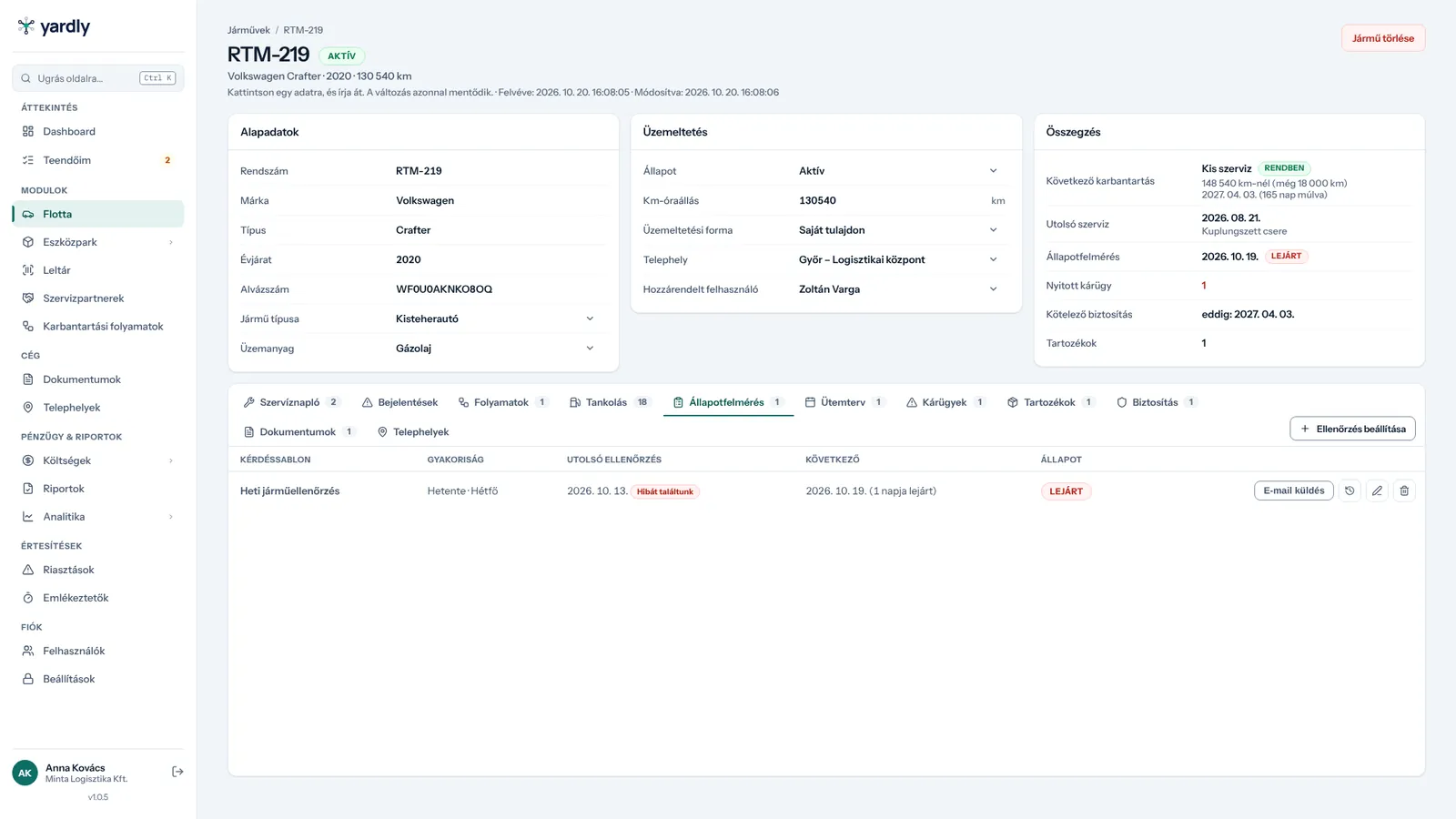Go to Teendőim in sidebar
Viewport: 1456px width, 819px height.
click(x=98, y=160)
